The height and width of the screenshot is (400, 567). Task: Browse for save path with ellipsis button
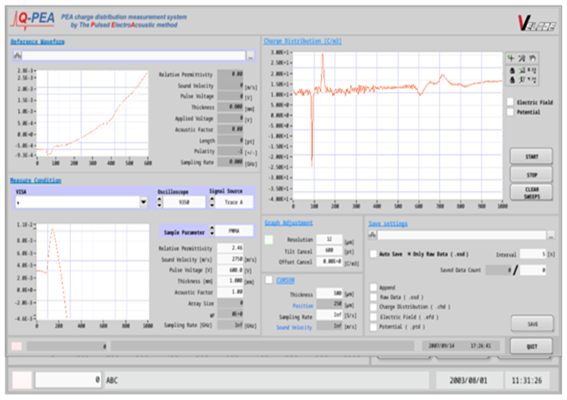[x=551, y=235]
